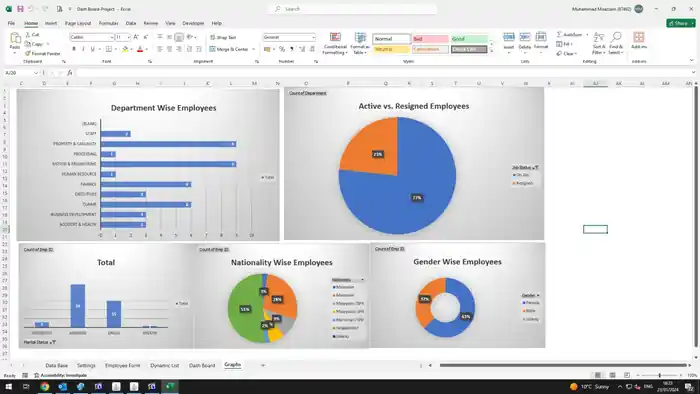Click the Insert cells icon
Viewport: 700px width, 394px height.
[x=508, y=37]
